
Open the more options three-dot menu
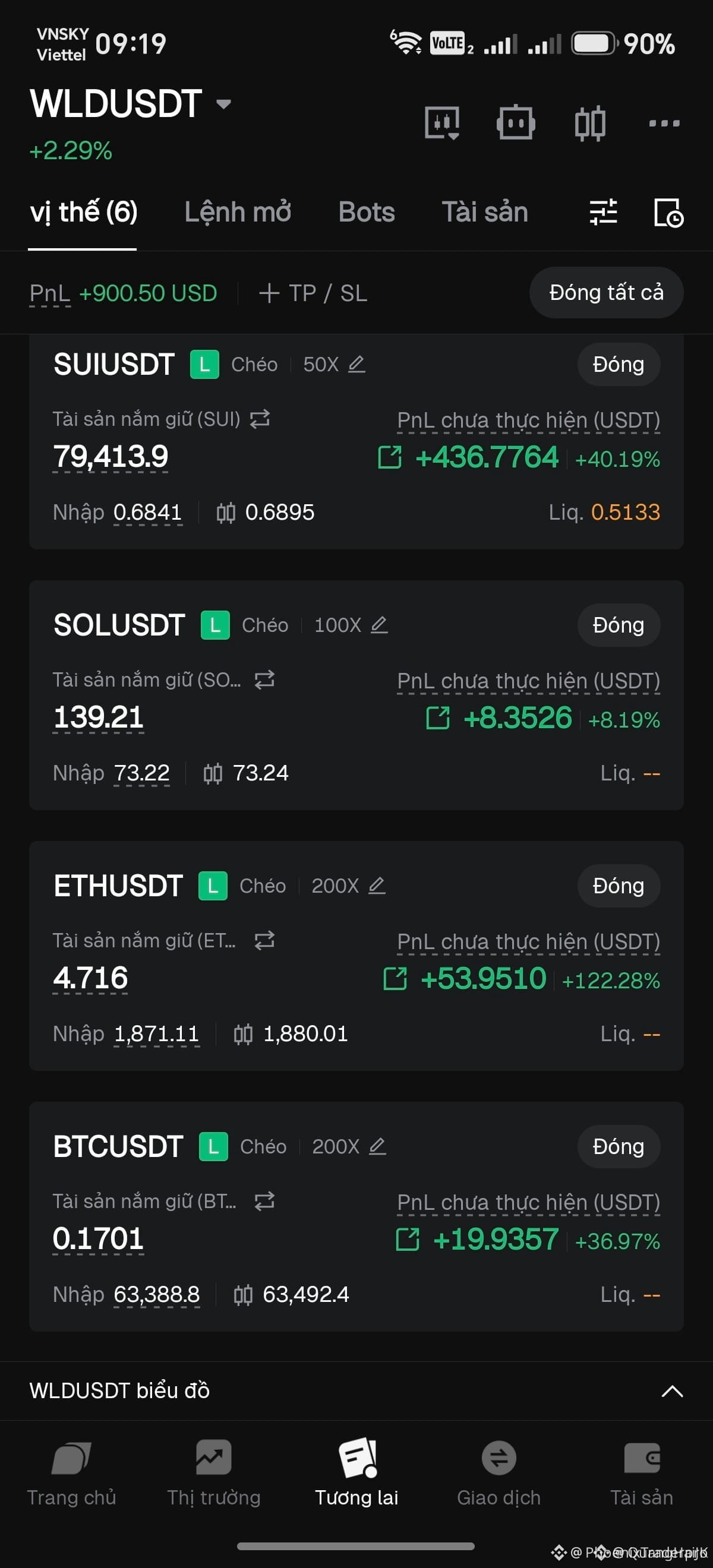coord(664,123)
